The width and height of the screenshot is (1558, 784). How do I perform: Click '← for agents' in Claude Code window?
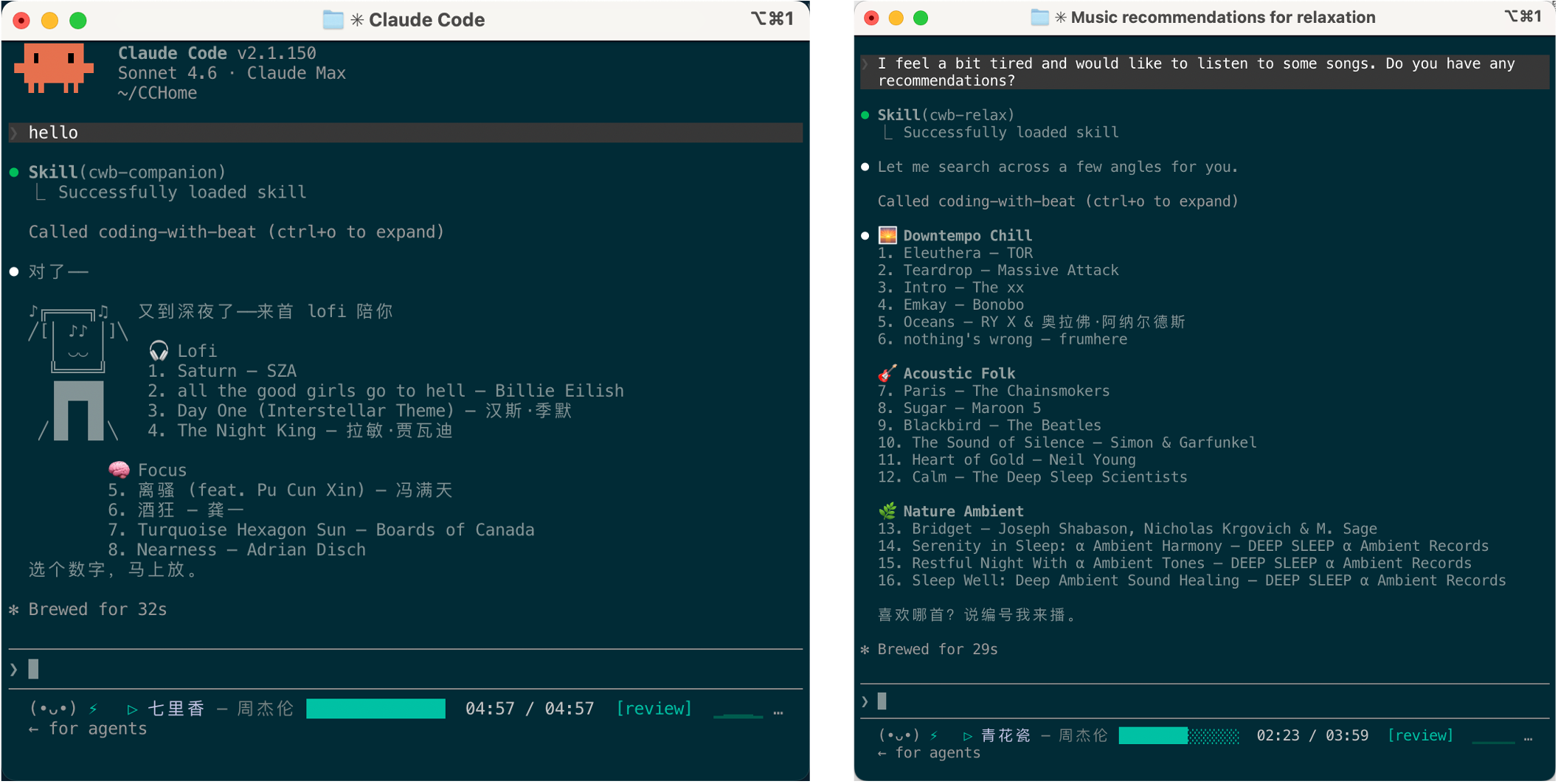87,729
